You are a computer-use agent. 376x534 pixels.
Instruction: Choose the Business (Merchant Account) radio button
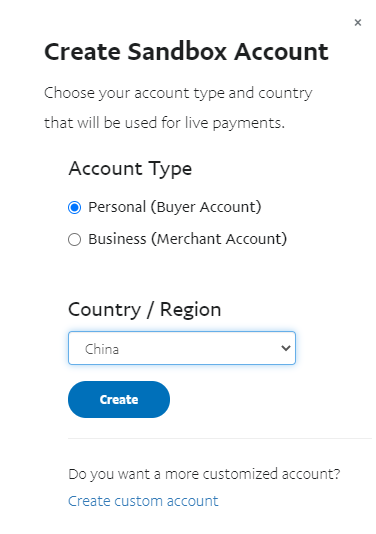tap(75, 239)
